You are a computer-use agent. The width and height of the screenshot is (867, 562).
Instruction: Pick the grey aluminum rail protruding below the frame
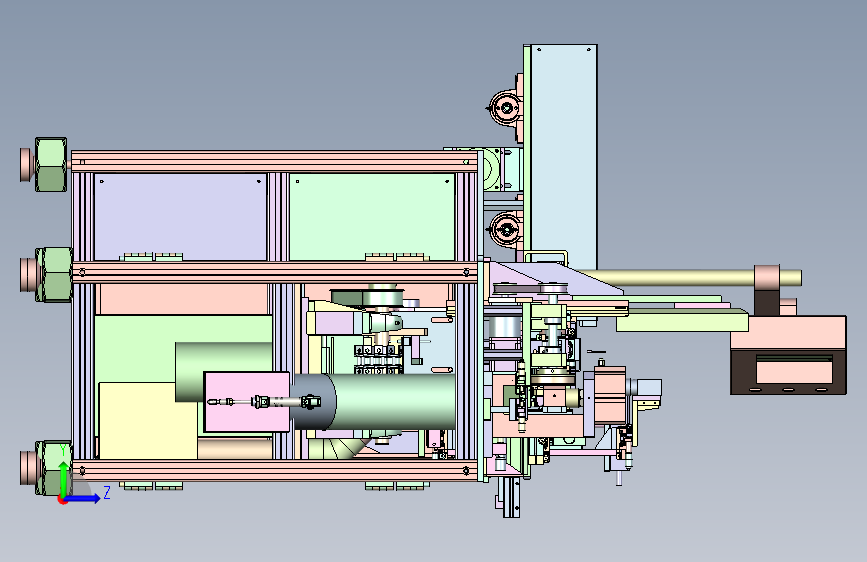point(510,497)
